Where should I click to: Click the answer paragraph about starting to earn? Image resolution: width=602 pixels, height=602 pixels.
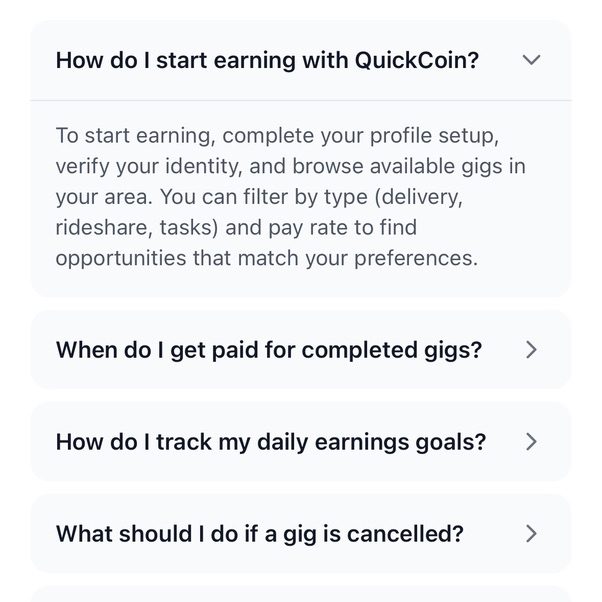pyautogui.click(x=290, y=197)
